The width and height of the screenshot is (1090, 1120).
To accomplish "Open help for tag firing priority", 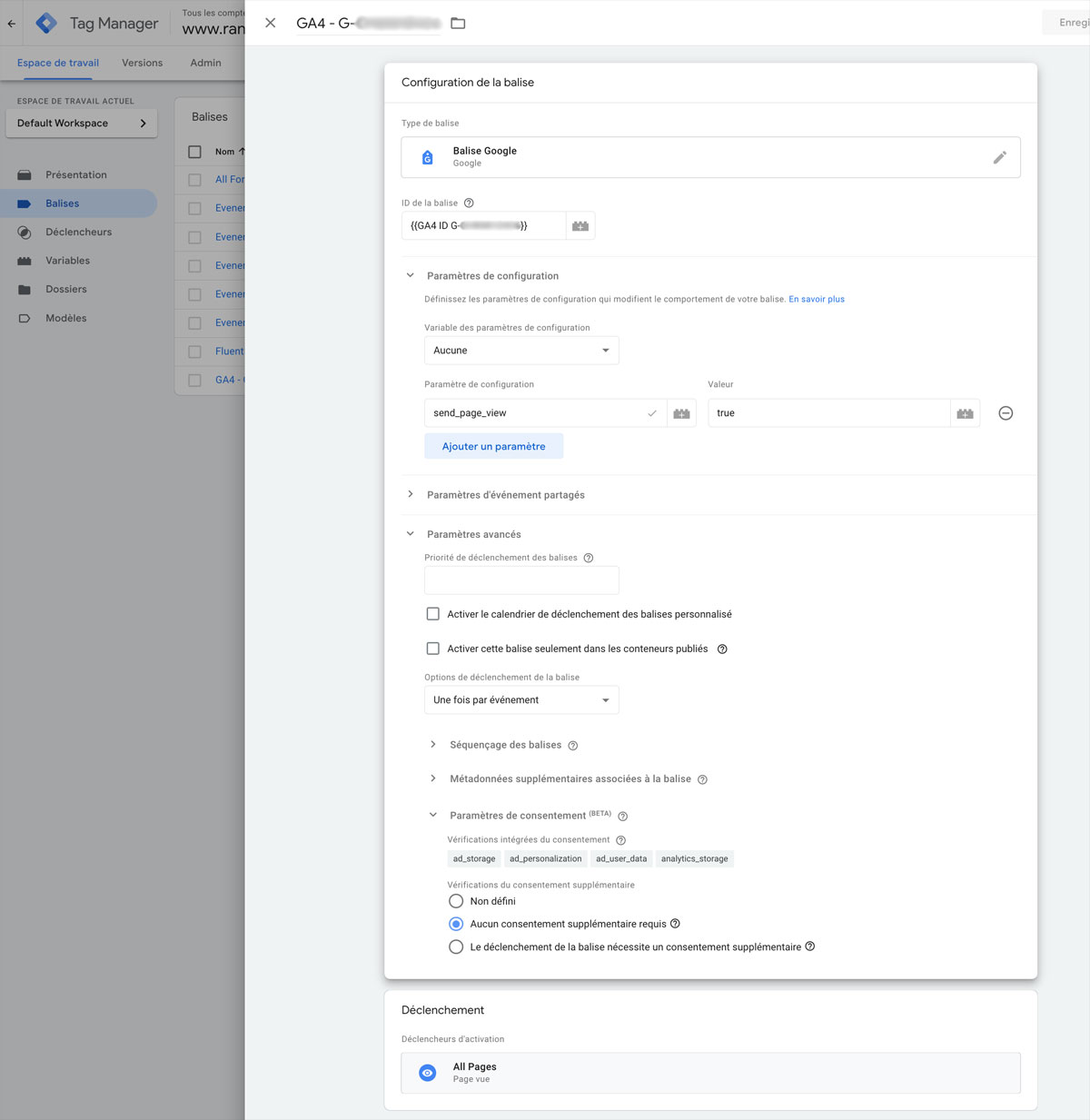I will [589, 558].
